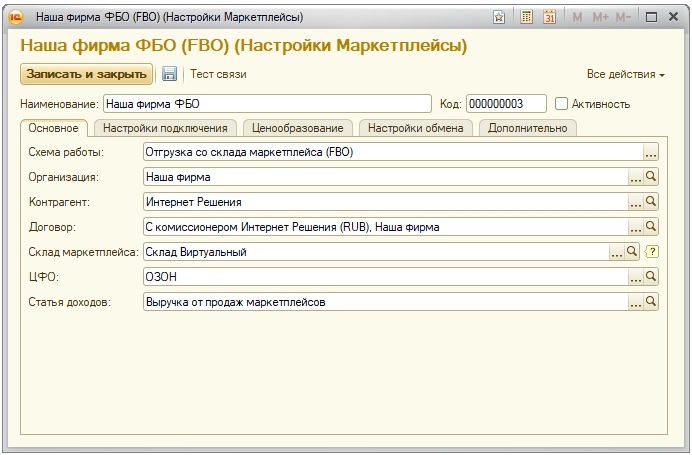Switch to the Настройки подключения tab
Screen dimensions: 692x455
[x=166, y=128]
